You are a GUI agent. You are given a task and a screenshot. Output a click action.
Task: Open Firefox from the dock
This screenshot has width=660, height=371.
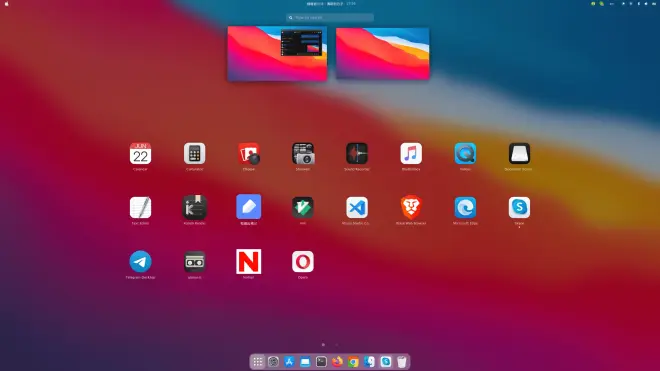point(337,362)
